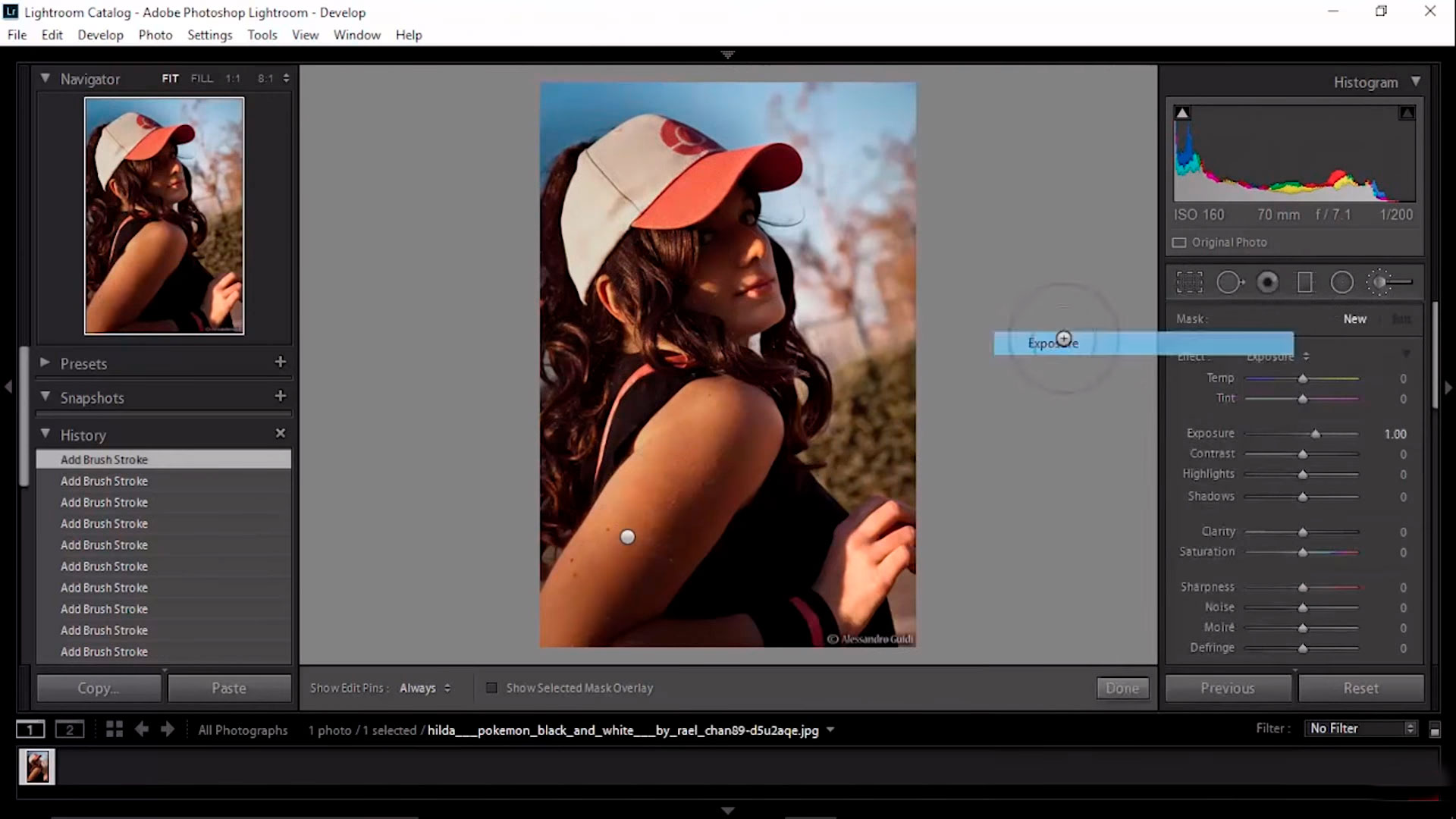1456x819 pixels.
Task: Collapse the Navigator panel
Action: tap(45, 78)
